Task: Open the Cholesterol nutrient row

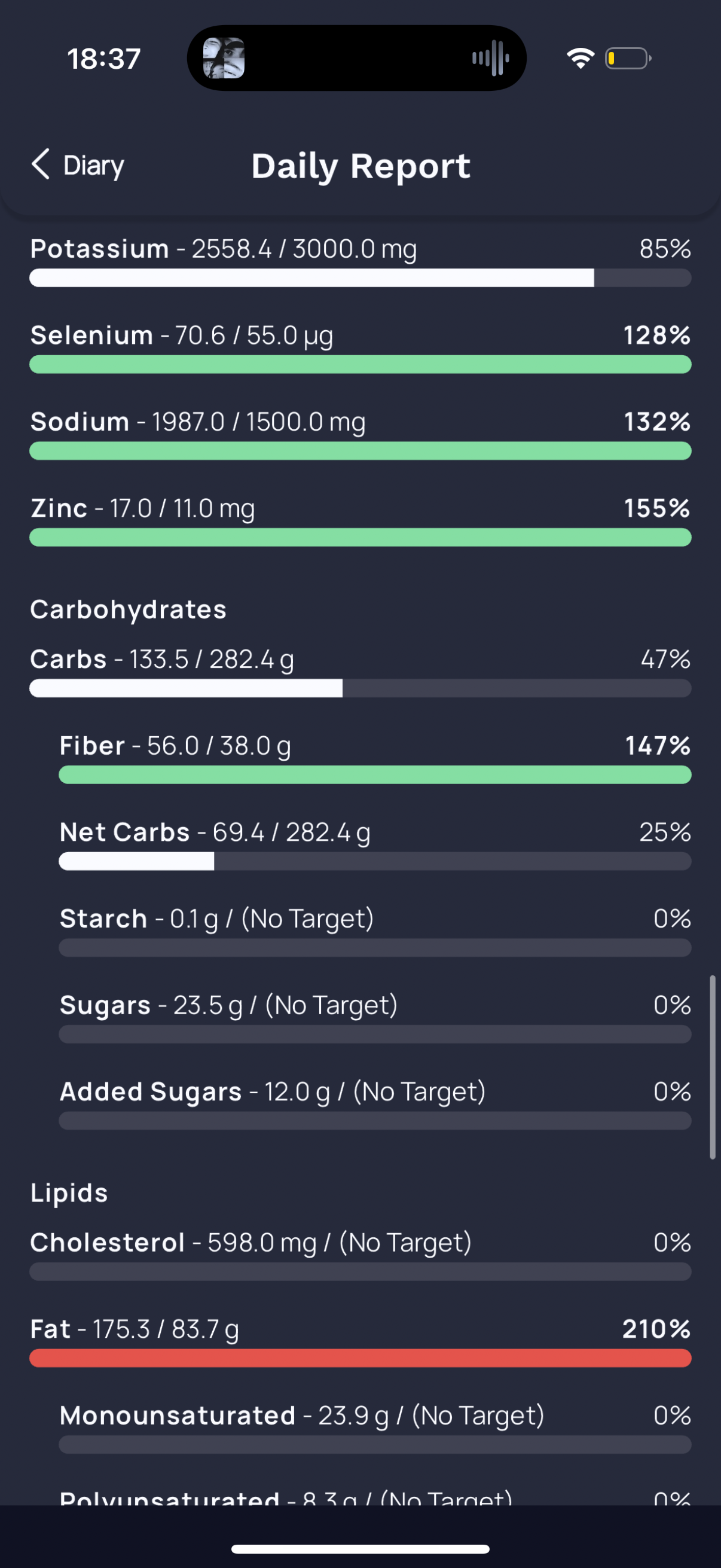Action: tap(360, 1255)
